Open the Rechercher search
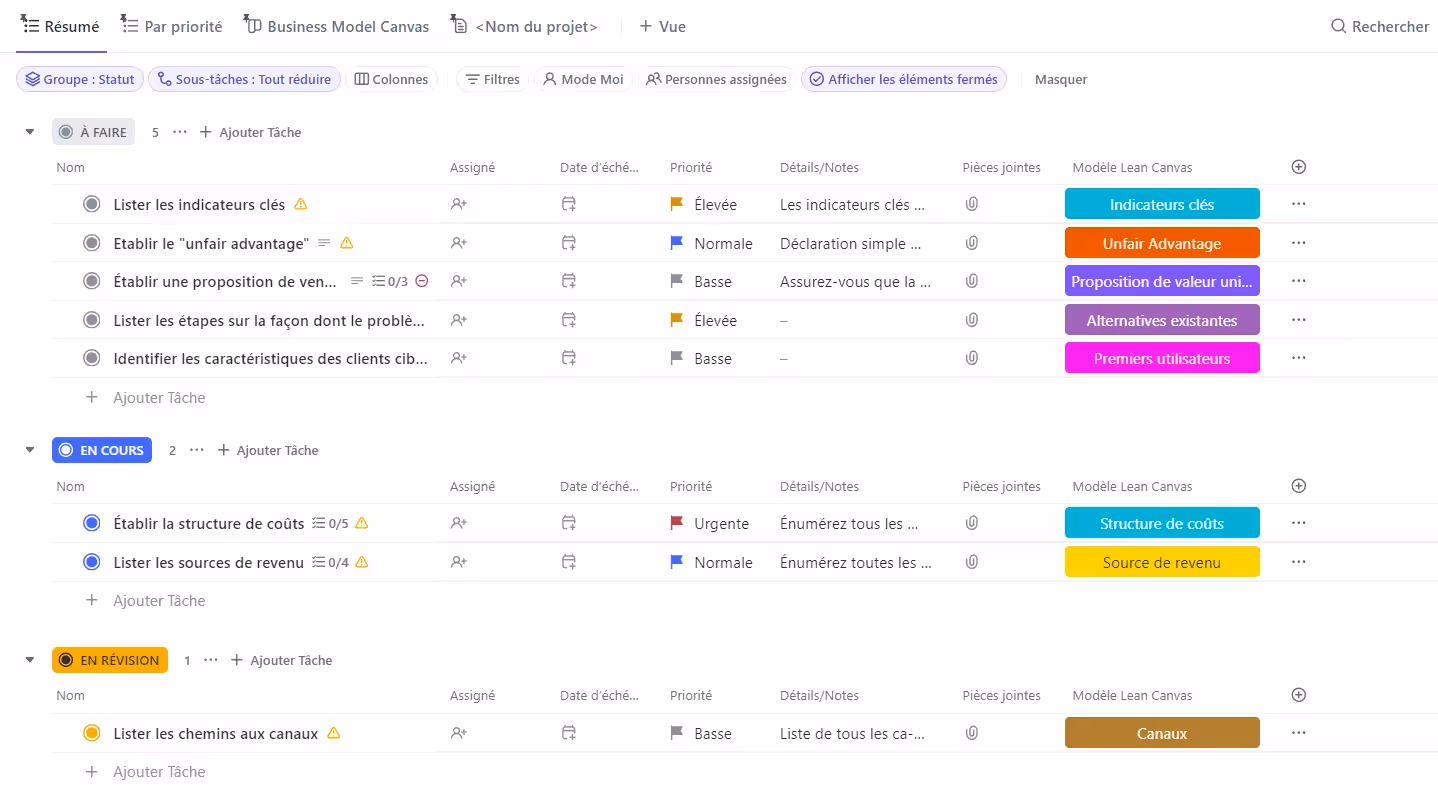 point(1380,27)
